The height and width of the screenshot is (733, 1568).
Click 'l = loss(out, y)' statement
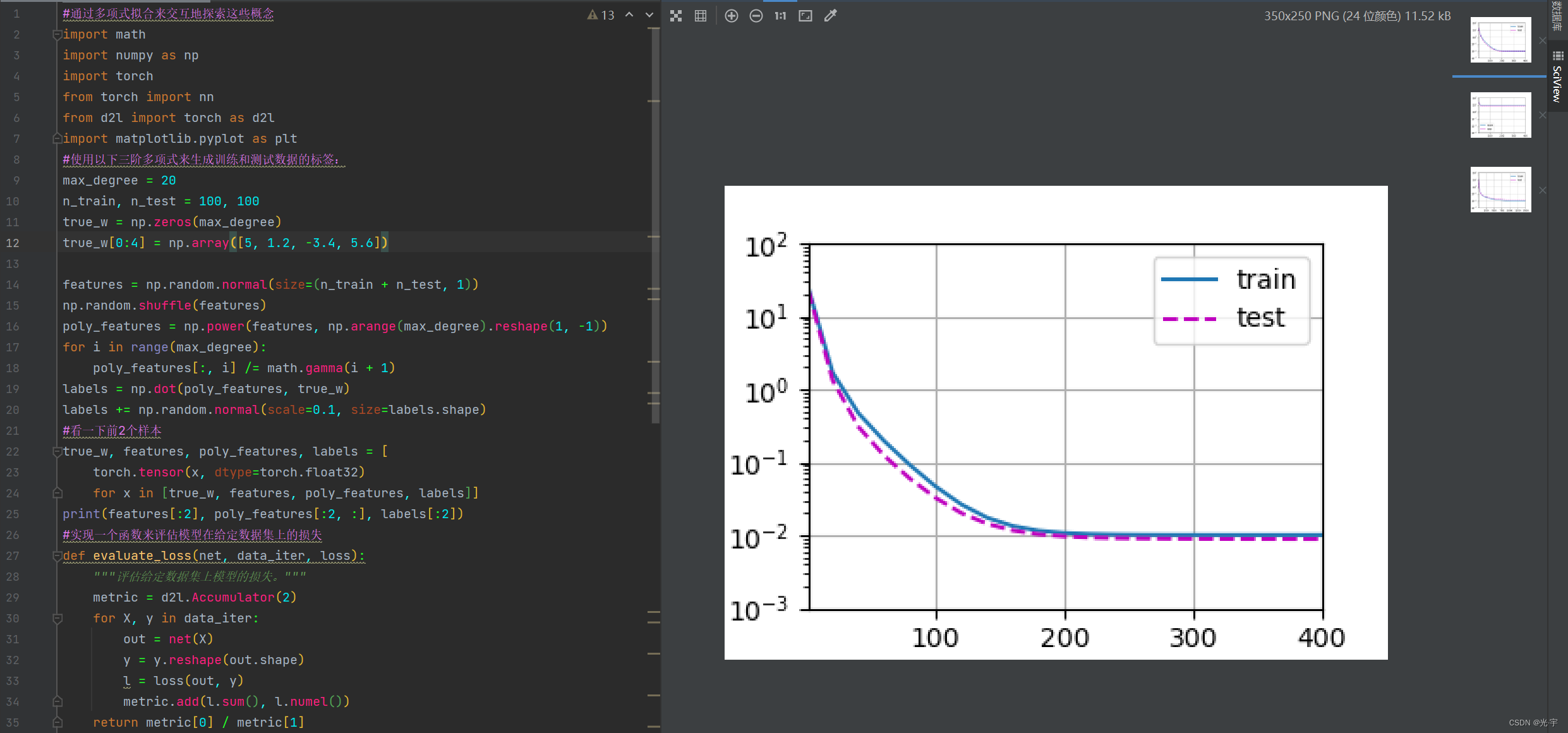(x=183, y=681)
